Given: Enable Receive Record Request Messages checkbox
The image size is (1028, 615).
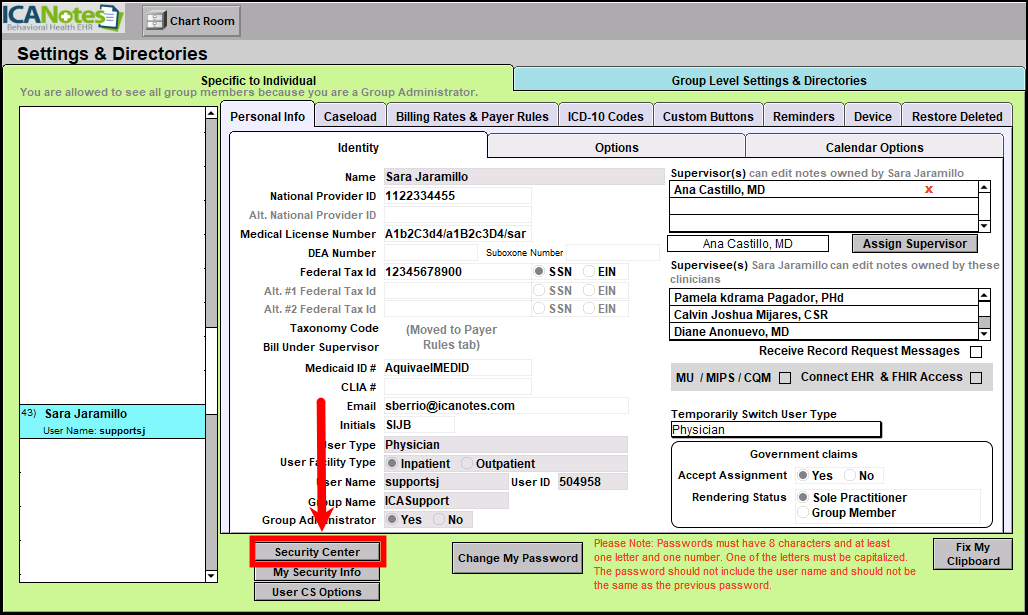Looking at the screenshot, I should pyautogui.click(x=976, y=352).
